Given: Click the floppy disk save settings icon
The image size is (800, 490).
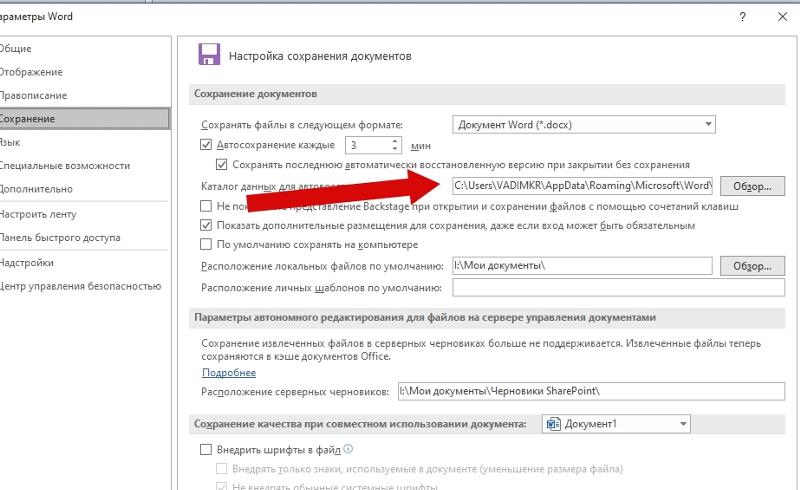Looking at the screenshot, I should coord(209,55).
